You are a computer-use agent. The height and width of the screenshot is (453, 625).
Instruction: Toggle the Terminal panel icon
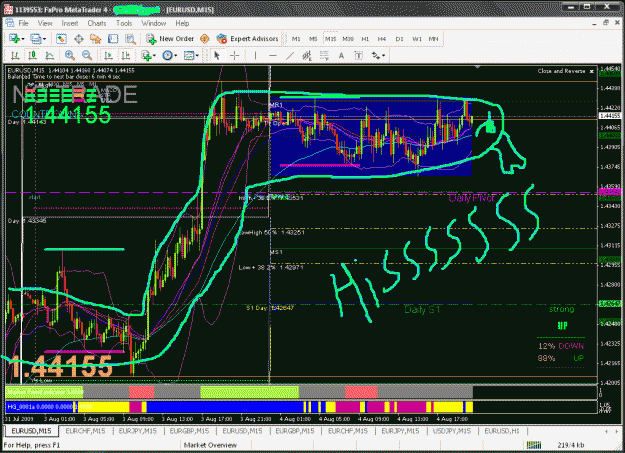[x=113, y=39]
